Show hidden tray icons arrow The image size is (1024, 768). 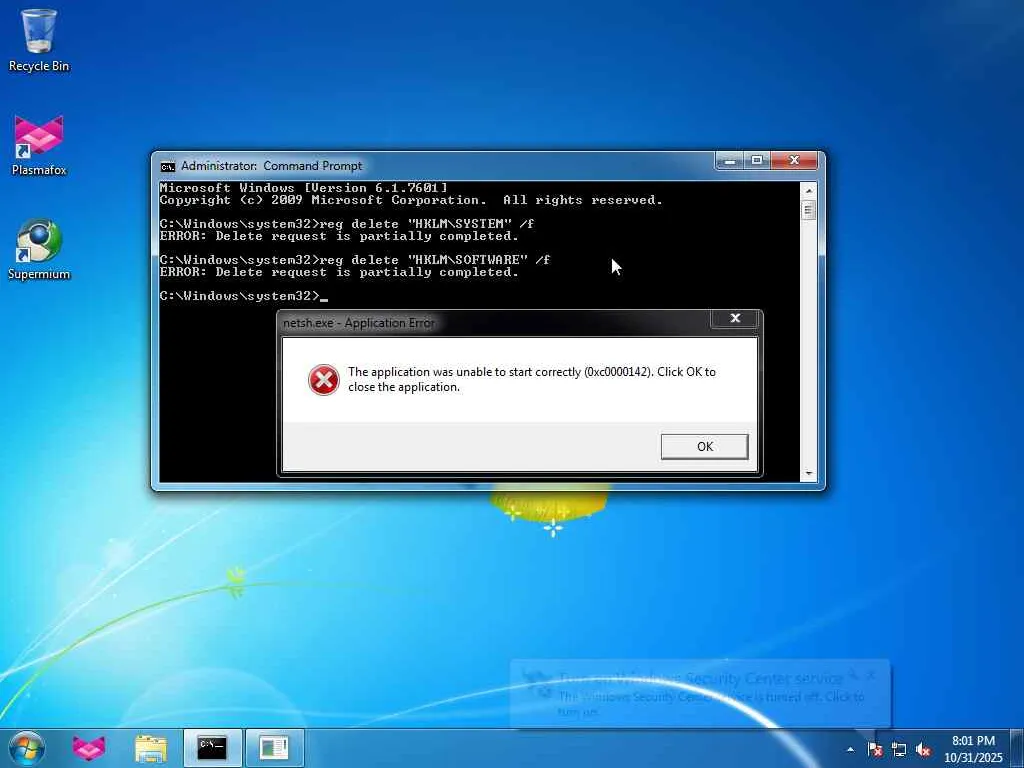850,750
